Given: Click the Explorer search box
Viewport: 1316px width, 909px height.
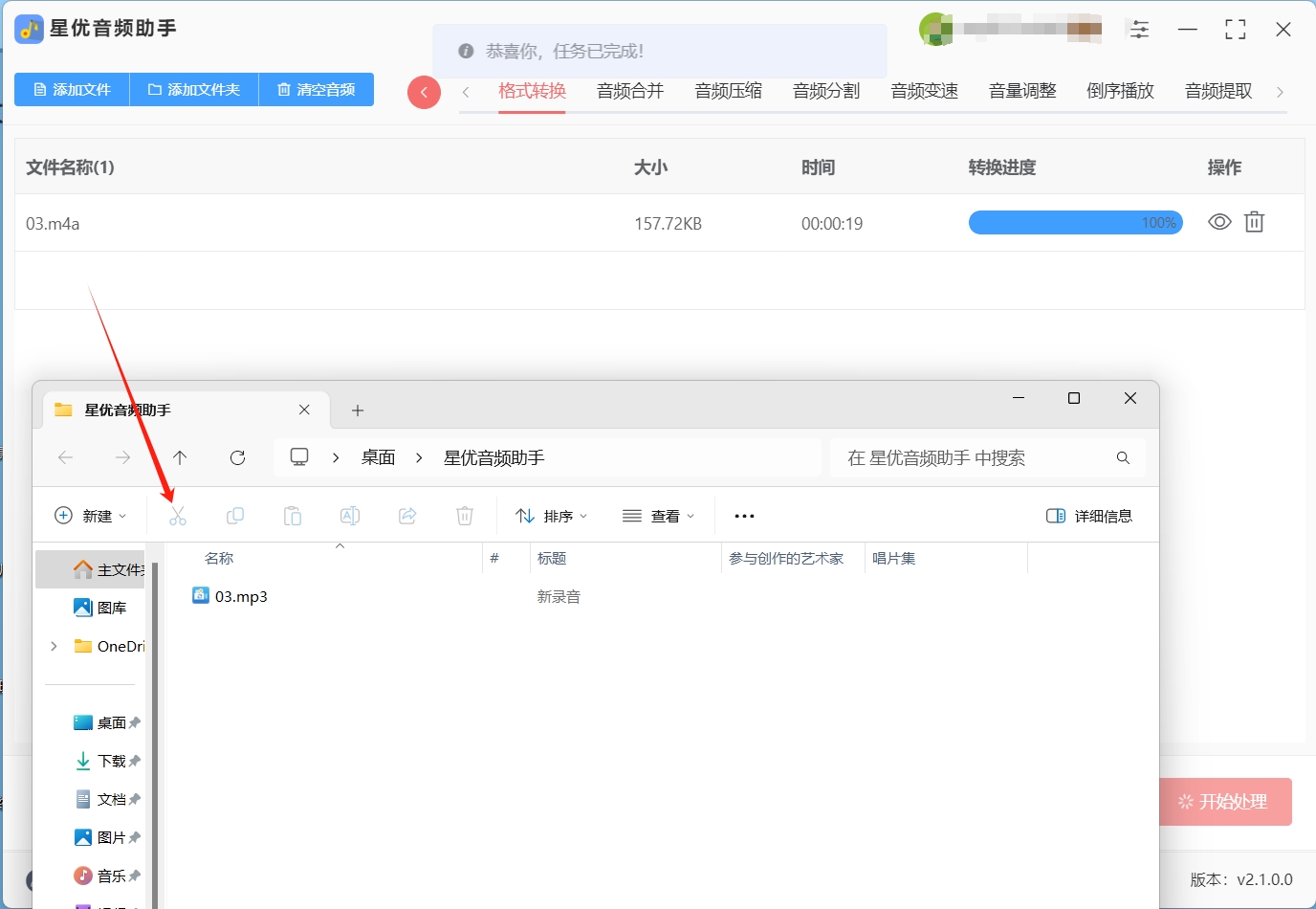Looking at the screenshot, I should coord(988,457).
